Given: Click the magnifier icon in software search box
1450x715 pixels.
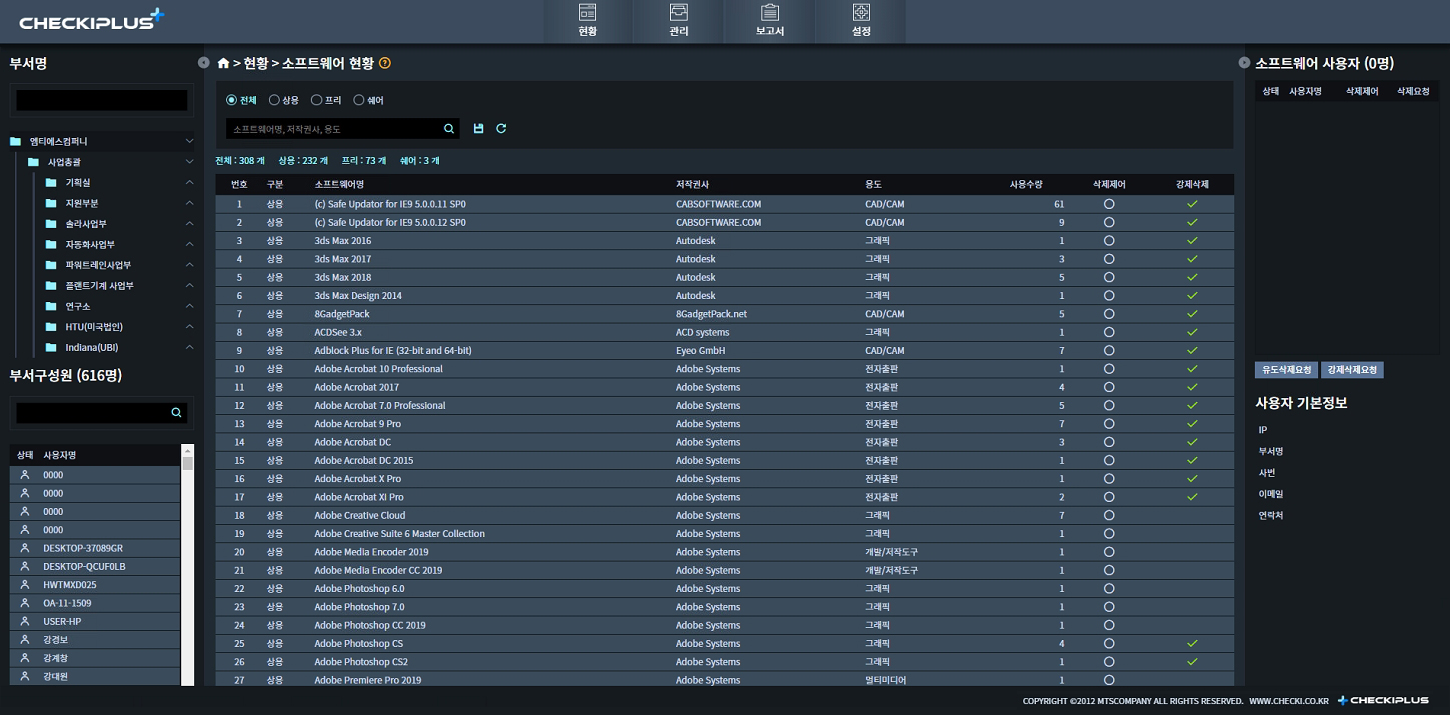Looking at the screenshot, I should pyautogui.click(x=449, y=129).
